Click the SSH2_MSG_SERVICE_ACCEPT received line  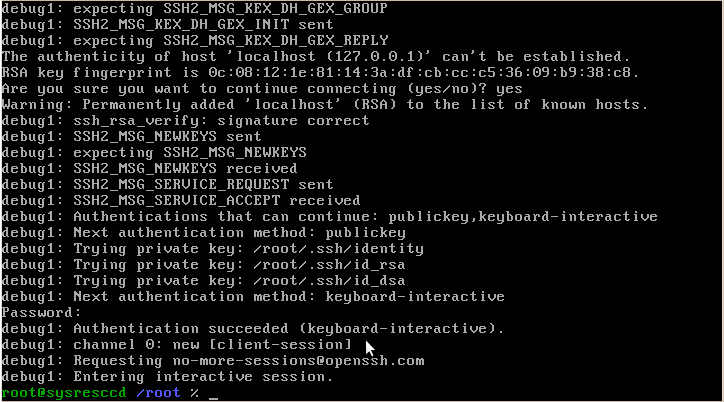(x=181, y=200)
